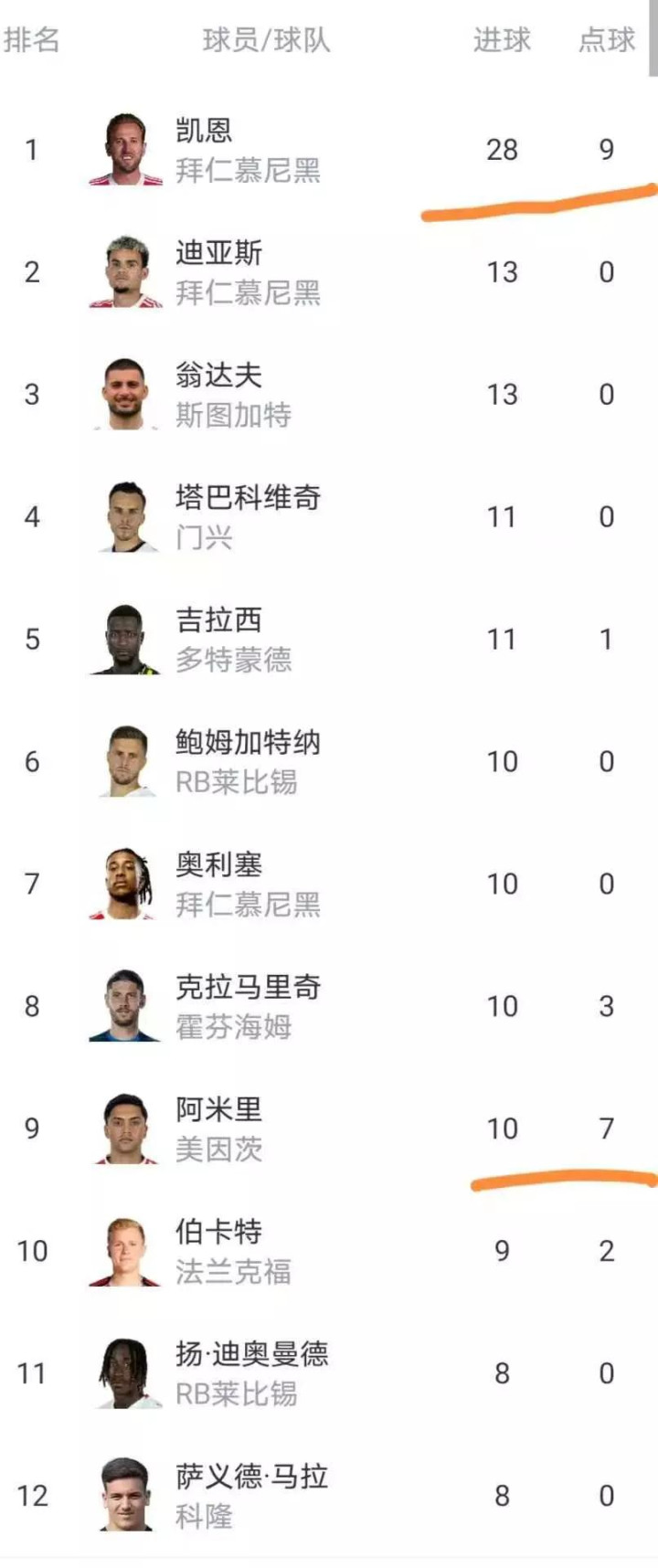
Task: Click the 伯卡特 player name
Action: click(x=218, y=1232)
